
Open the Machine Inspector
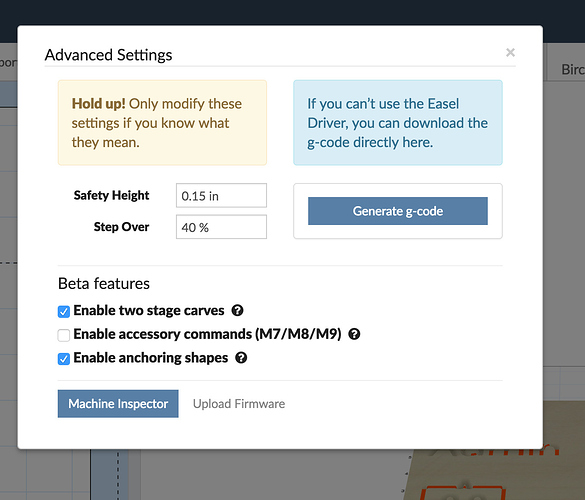[x=118, y=404]
